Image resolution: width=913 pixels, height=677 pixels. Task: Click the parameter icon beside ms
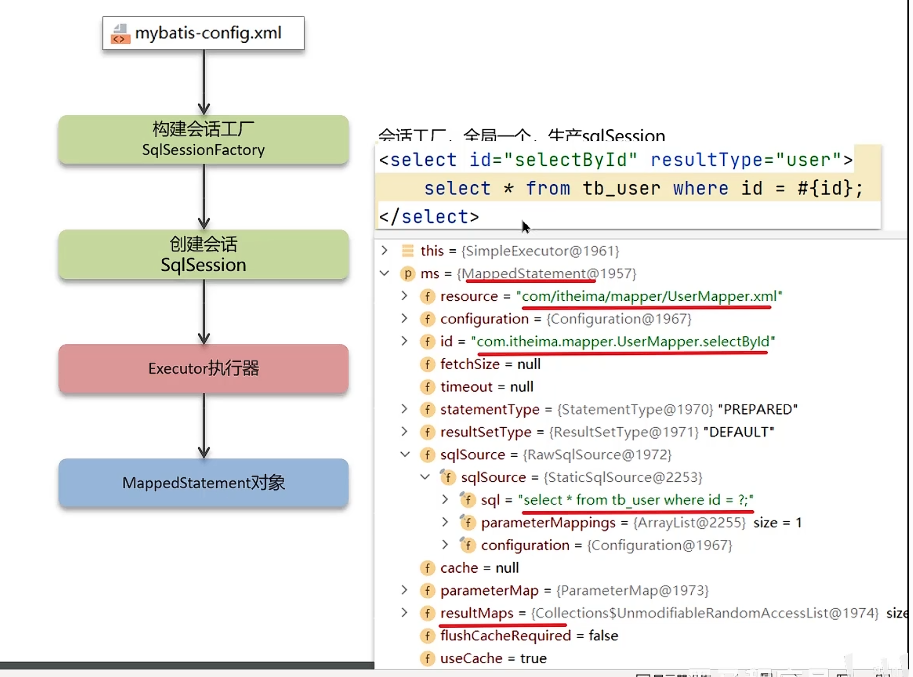408,274
